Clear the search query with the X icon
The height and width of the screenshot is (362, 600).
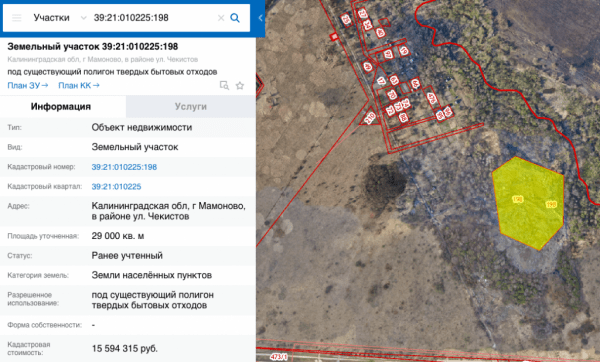click(221, 18)
